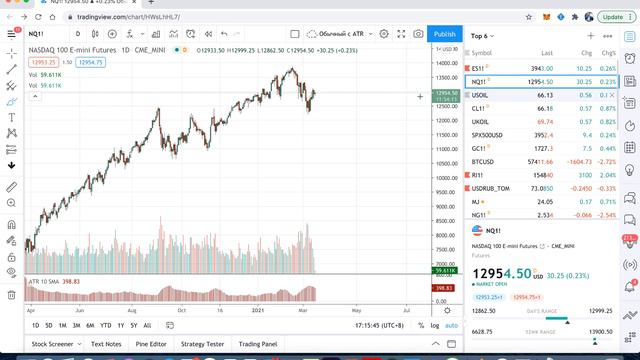
Task: Open the economic Calendar sidebar panel
Action: pos(630,147)
